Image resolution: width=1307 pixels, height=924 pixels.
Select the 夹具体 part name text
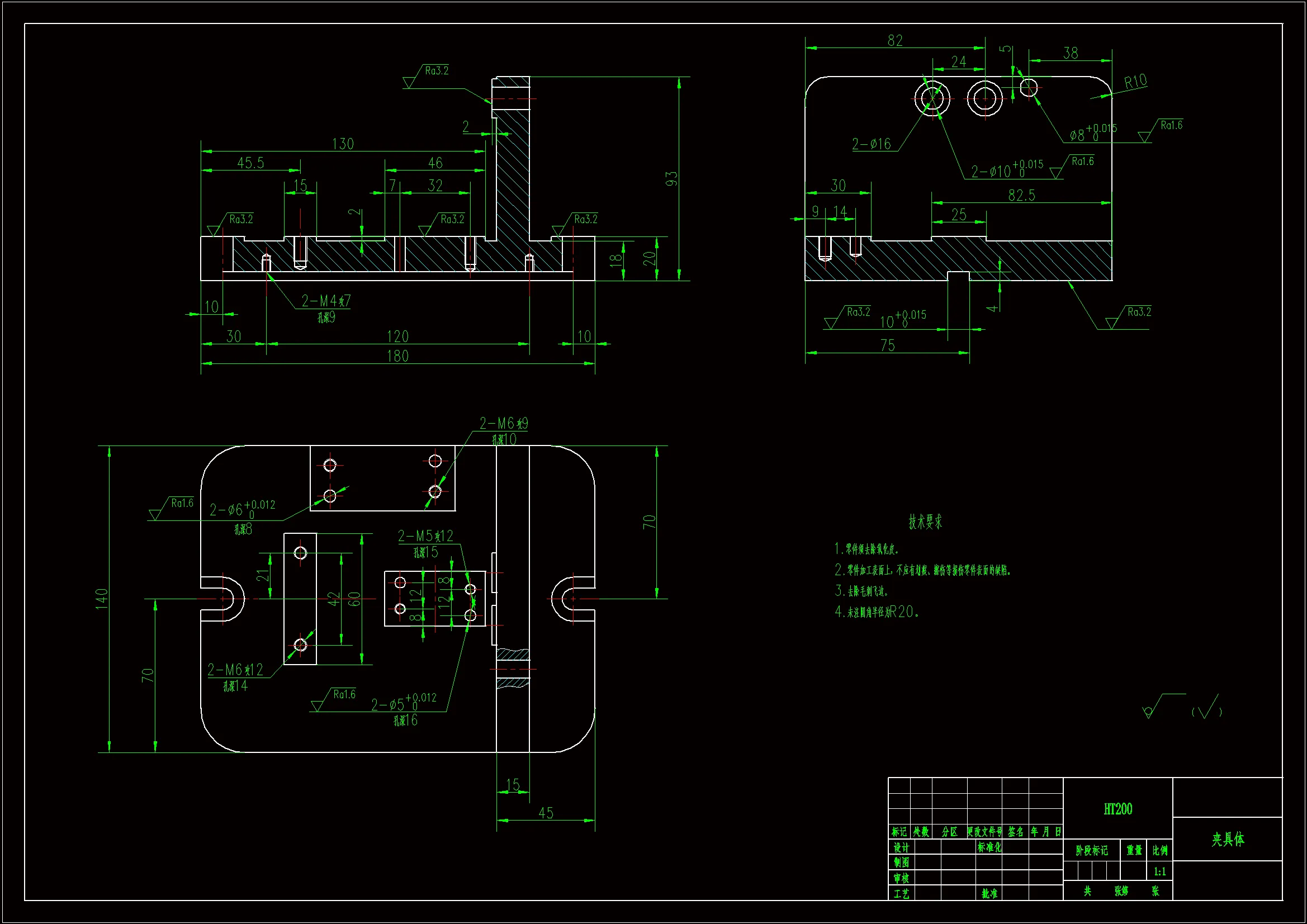tap(1227, 839)
